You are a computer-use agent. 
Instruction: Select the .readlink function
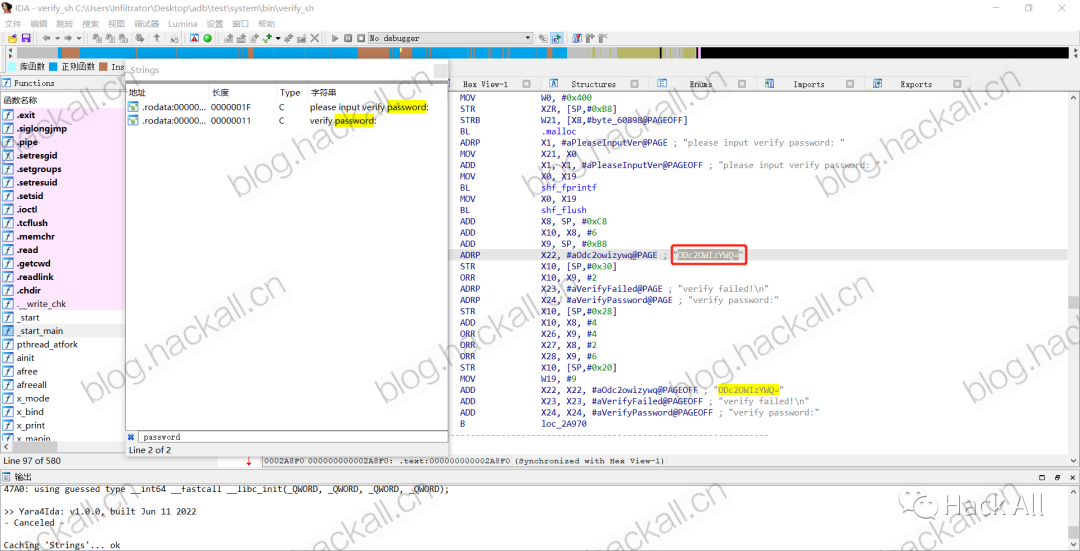[63, 277]
